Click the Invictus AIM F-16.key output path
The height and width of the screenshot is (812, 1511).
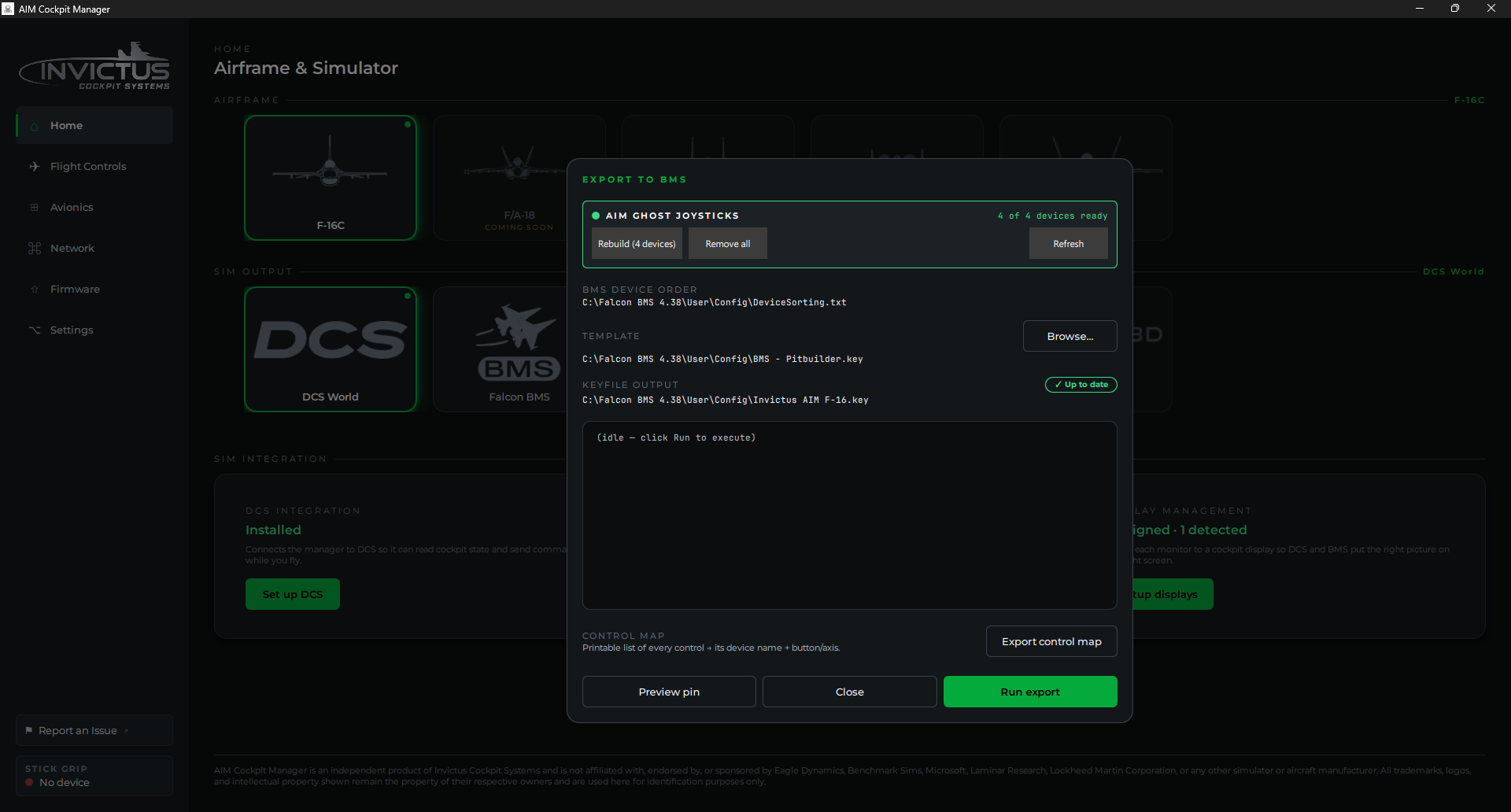(x=726, y=400)
